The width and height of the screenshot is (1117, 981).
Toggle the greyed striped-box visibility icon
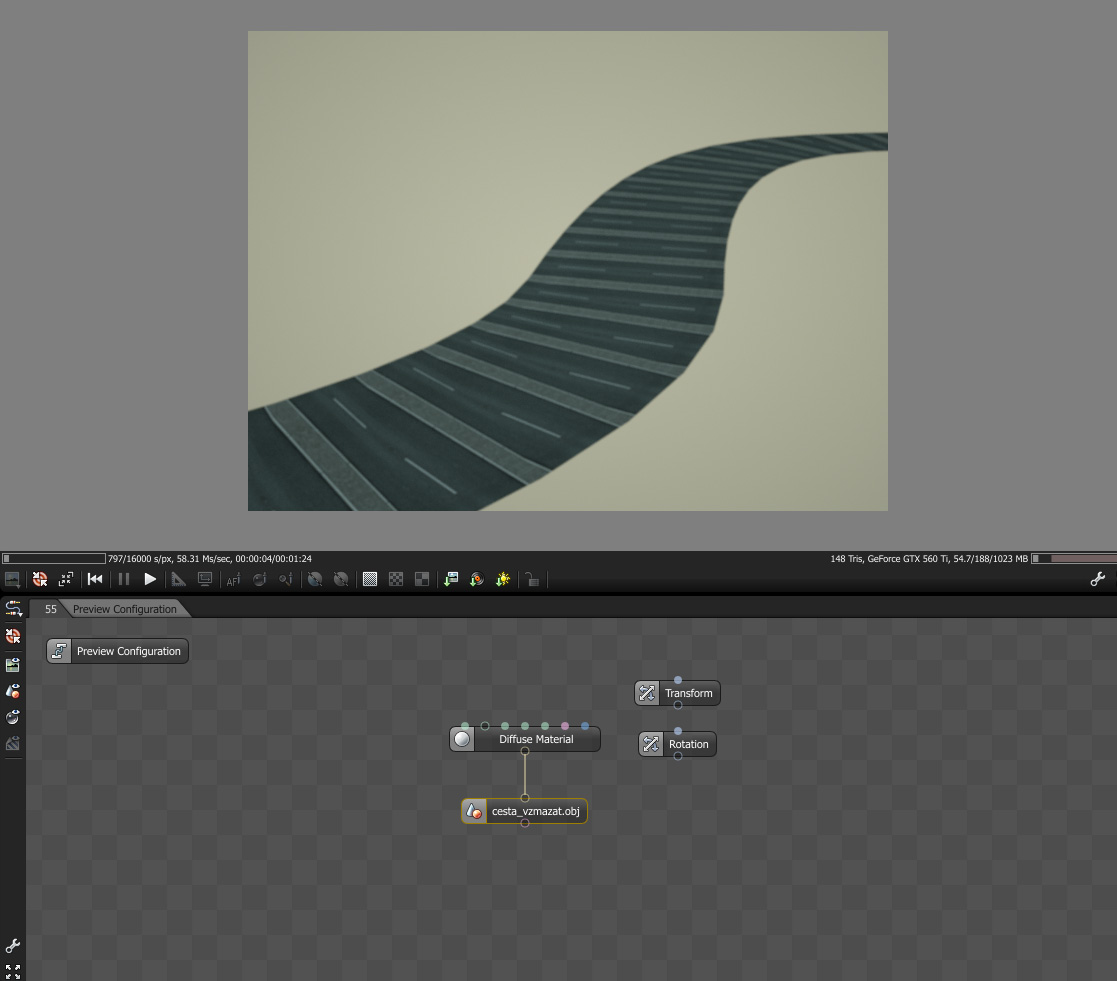click(x=13, y=744)
